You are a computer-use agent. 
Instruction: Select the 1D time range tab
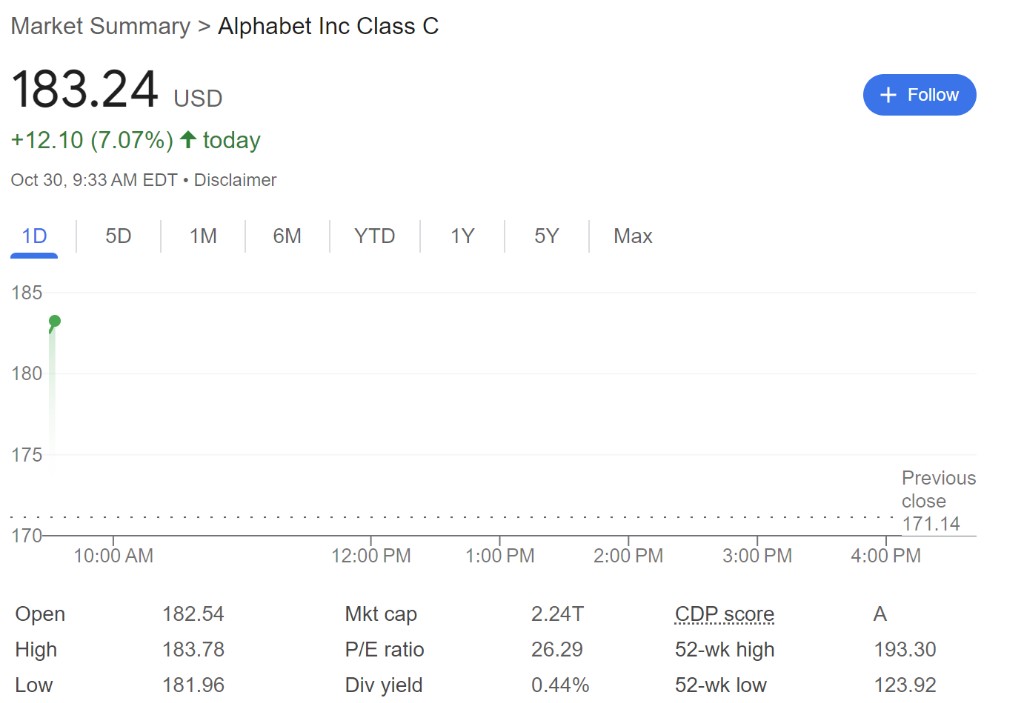pyautogui.click(x=35, y=237)
